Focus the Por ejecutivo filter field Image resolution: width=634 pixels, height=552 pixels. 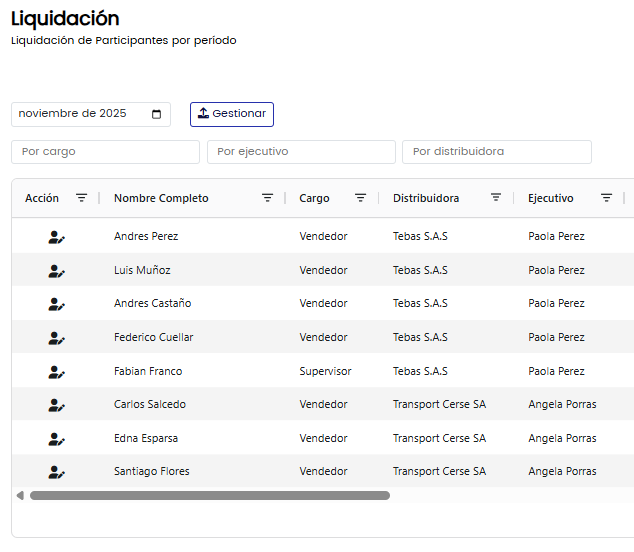301,152
